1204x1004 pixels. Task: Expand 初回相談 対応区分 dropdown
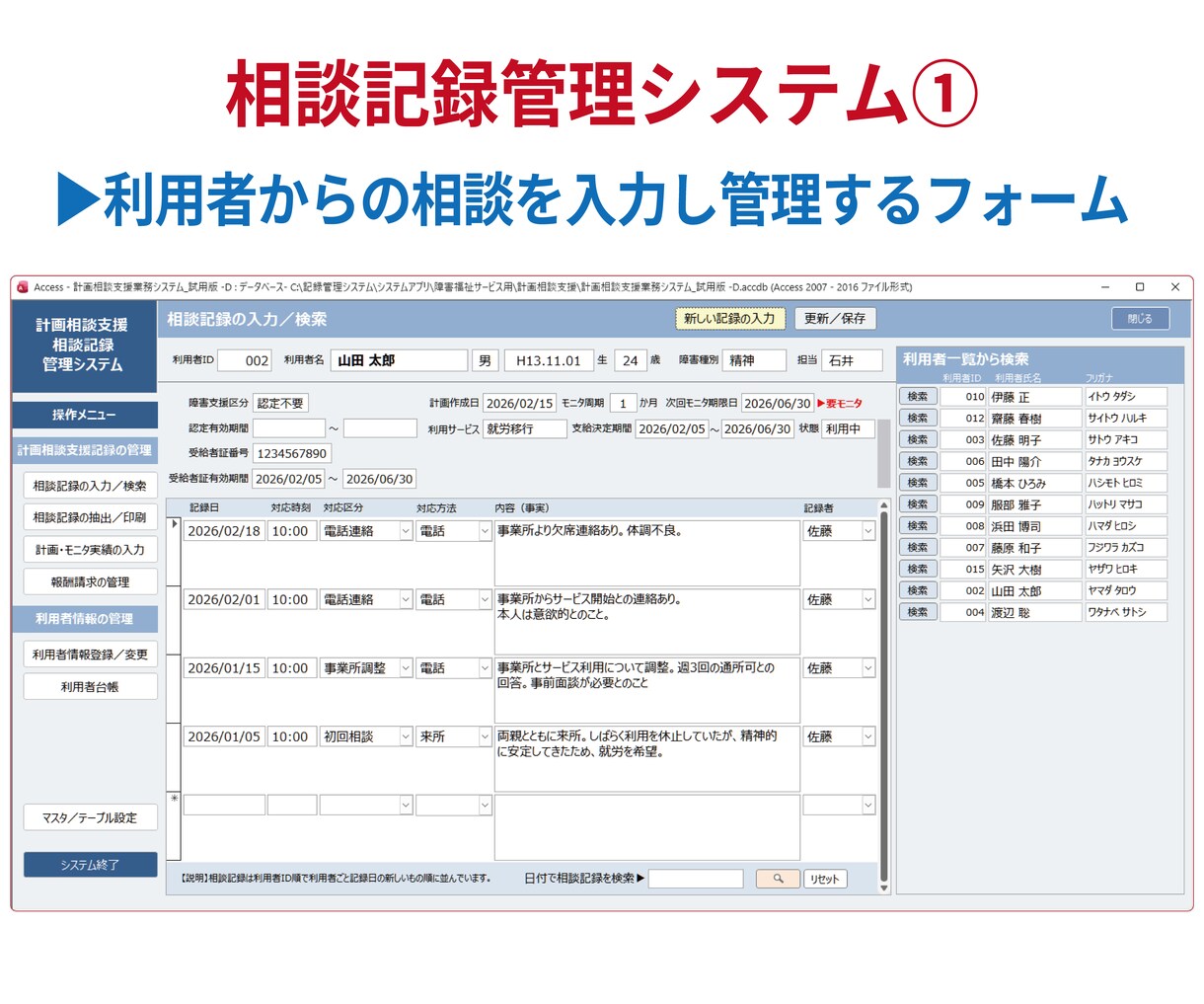pos(406,736)
